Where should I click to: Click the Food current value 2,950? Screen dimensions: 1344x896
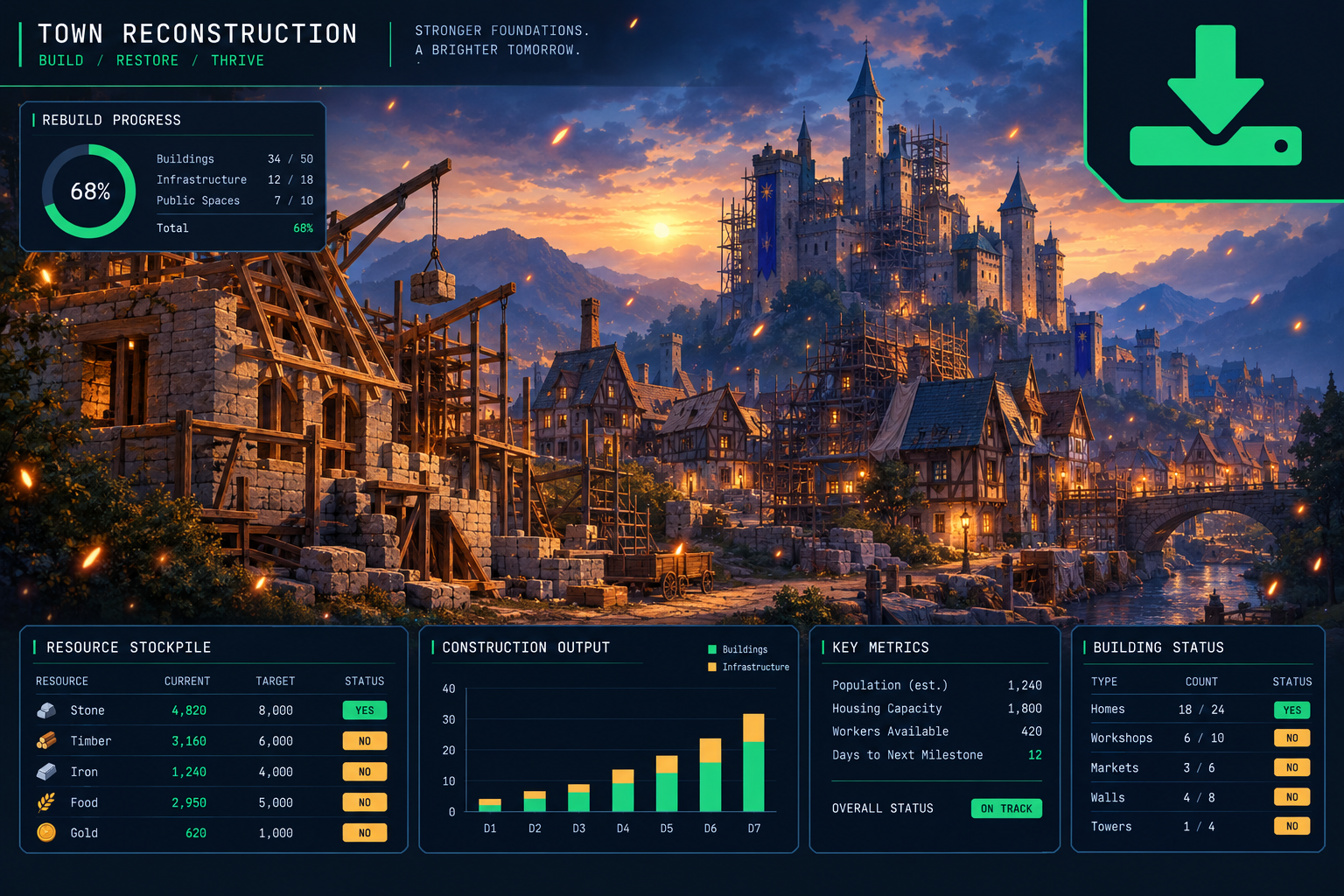pyautogui.click(x=189, y=802)
